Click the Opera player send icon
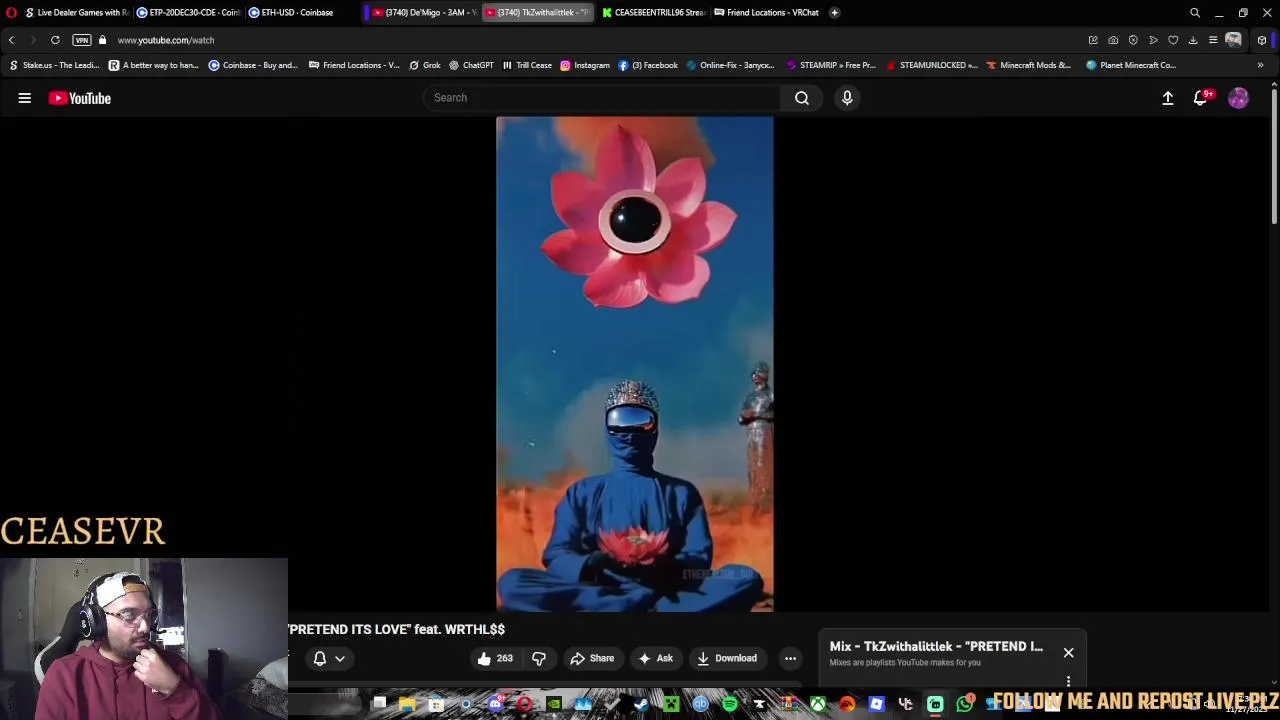The height and width of the screenshot is (720, 1280). click(x=1153, y=40)
